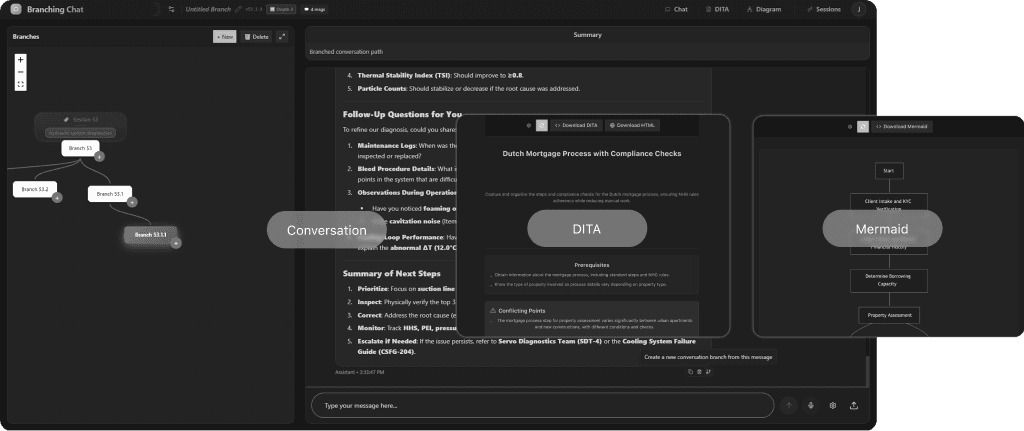Viewport: 1024px width, 431px height.
Task: Focus the 'Type your message here' input
Action: [x=542, y=406]
